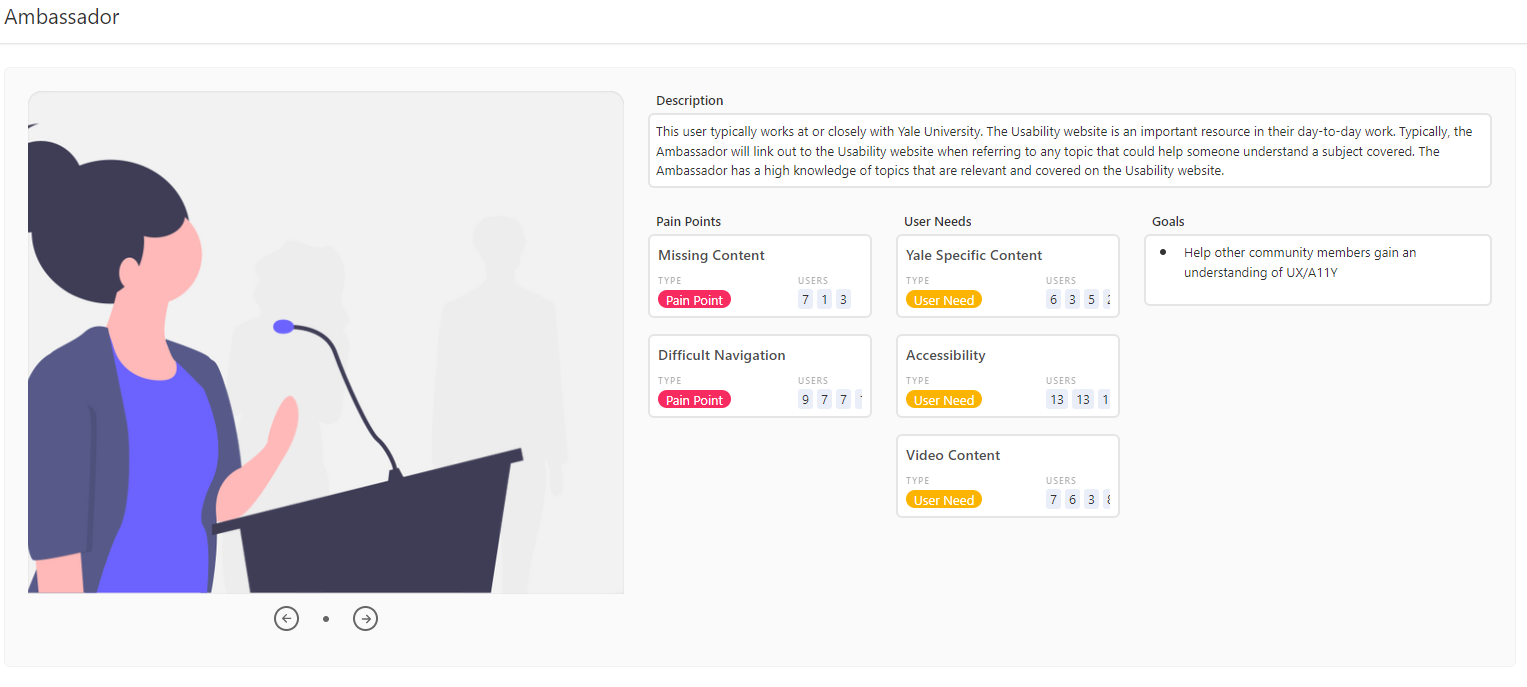Click Pain Point tag on Missing Content

click(694, 300)
